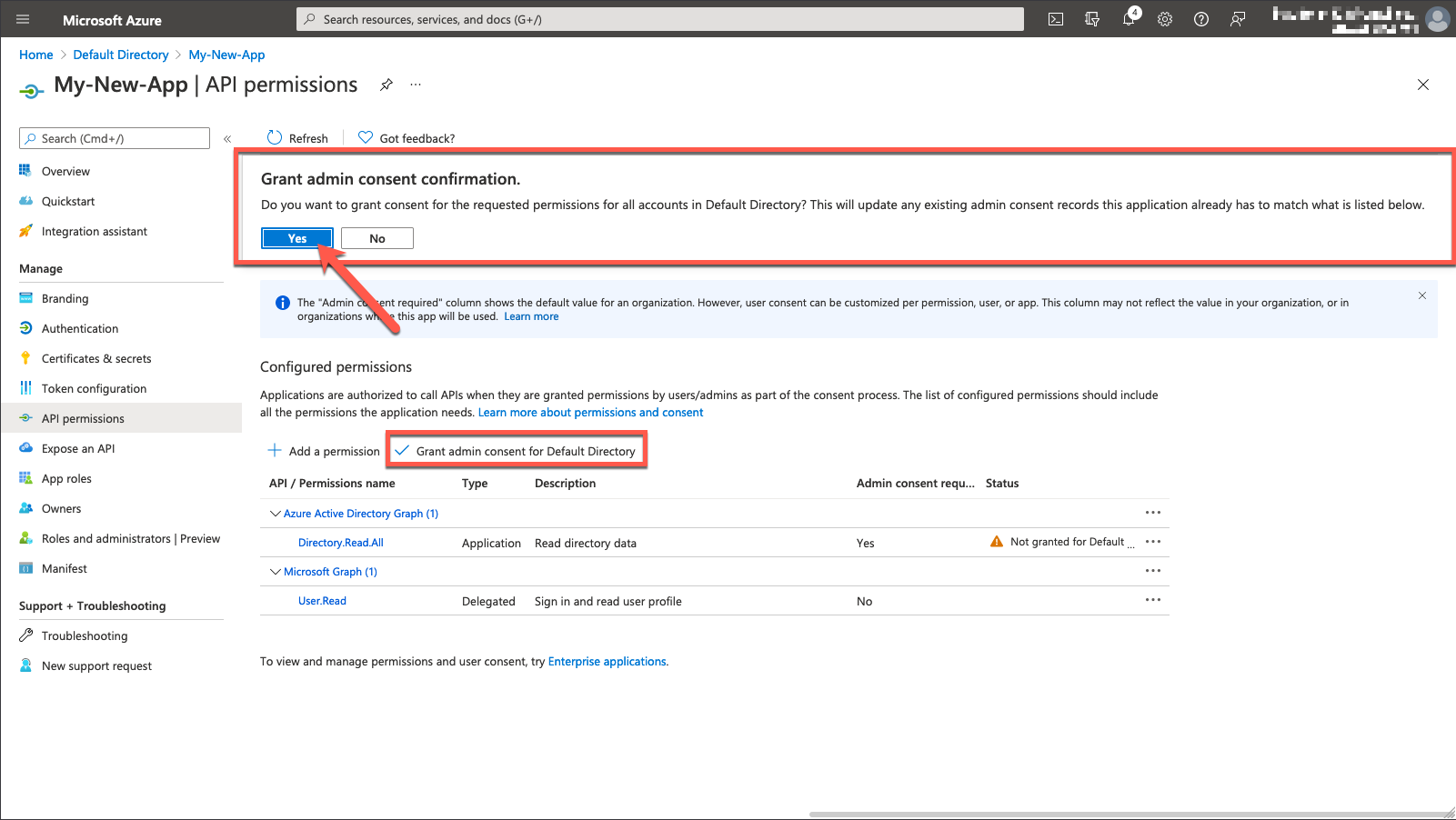Open the Learn more link in the info banner

click(531, 316)
